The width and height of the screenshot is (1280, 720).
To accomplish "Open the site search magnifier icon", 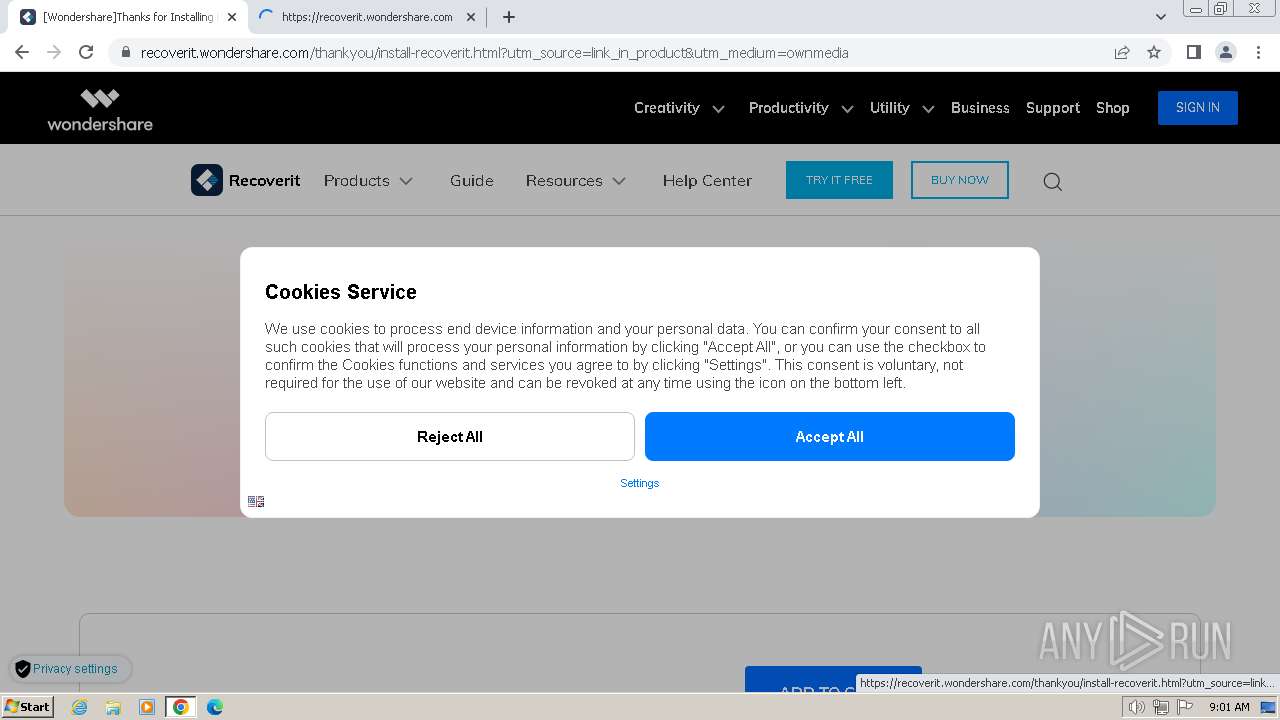I will [x=1052, y=181].
